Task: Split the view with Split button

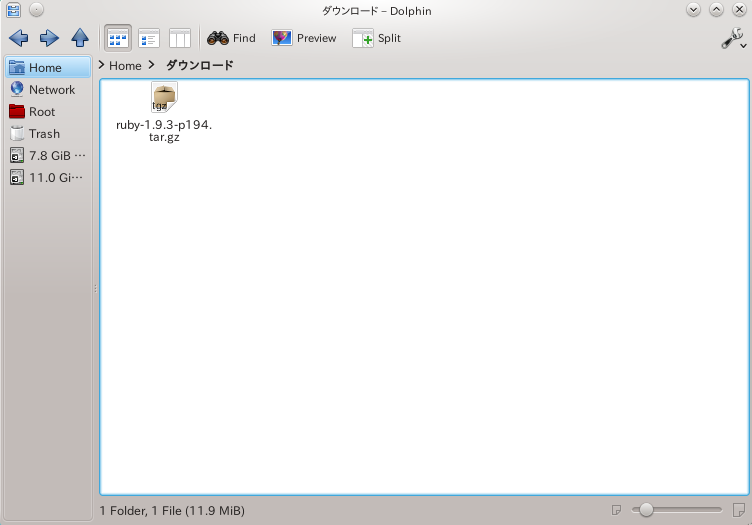Action: 376,38
